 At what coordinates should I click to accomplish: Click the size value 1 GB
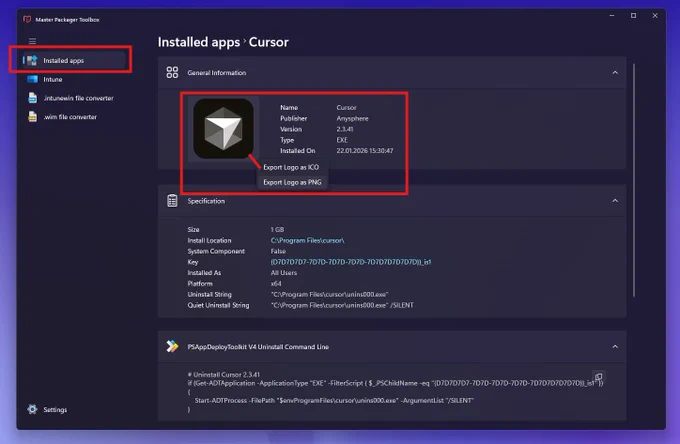[277, 229]
